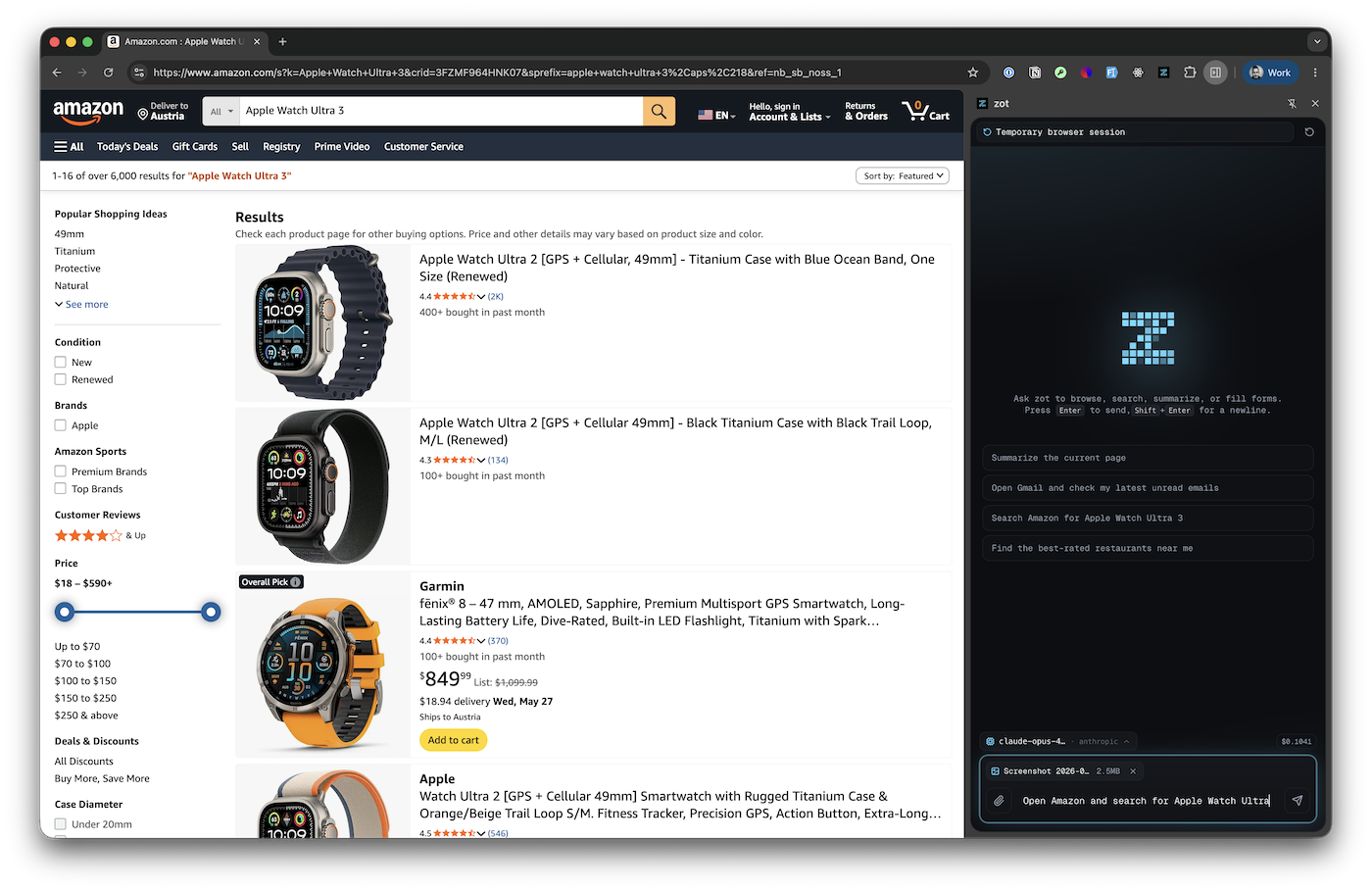Open the Amazon shopping cart
This screenshot has height=891, width=1372.
(925, 111)
